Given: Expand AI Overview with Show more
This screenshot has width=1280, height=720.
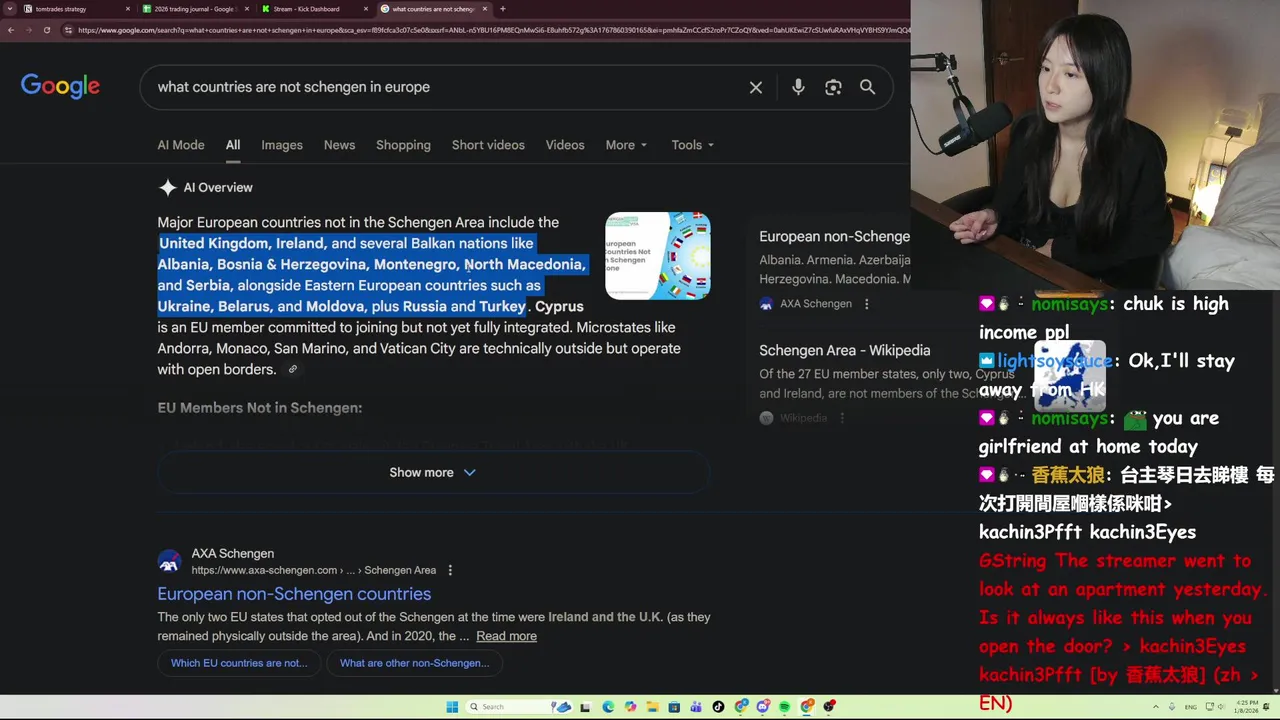Looking at the screenshot, I should pyautogui.click(x=432, y=472).
